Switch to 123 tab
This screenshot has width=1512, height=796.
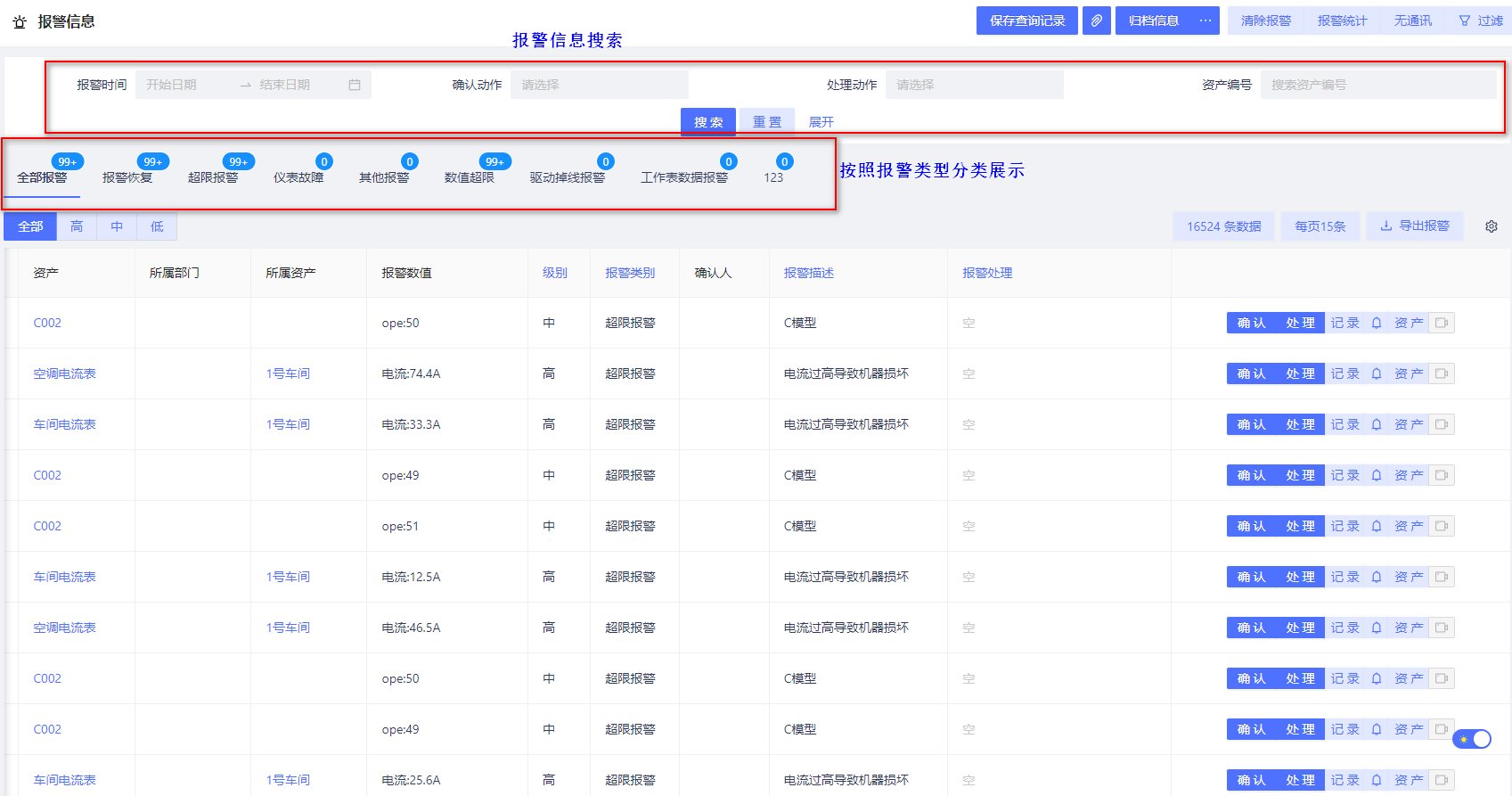773,177
